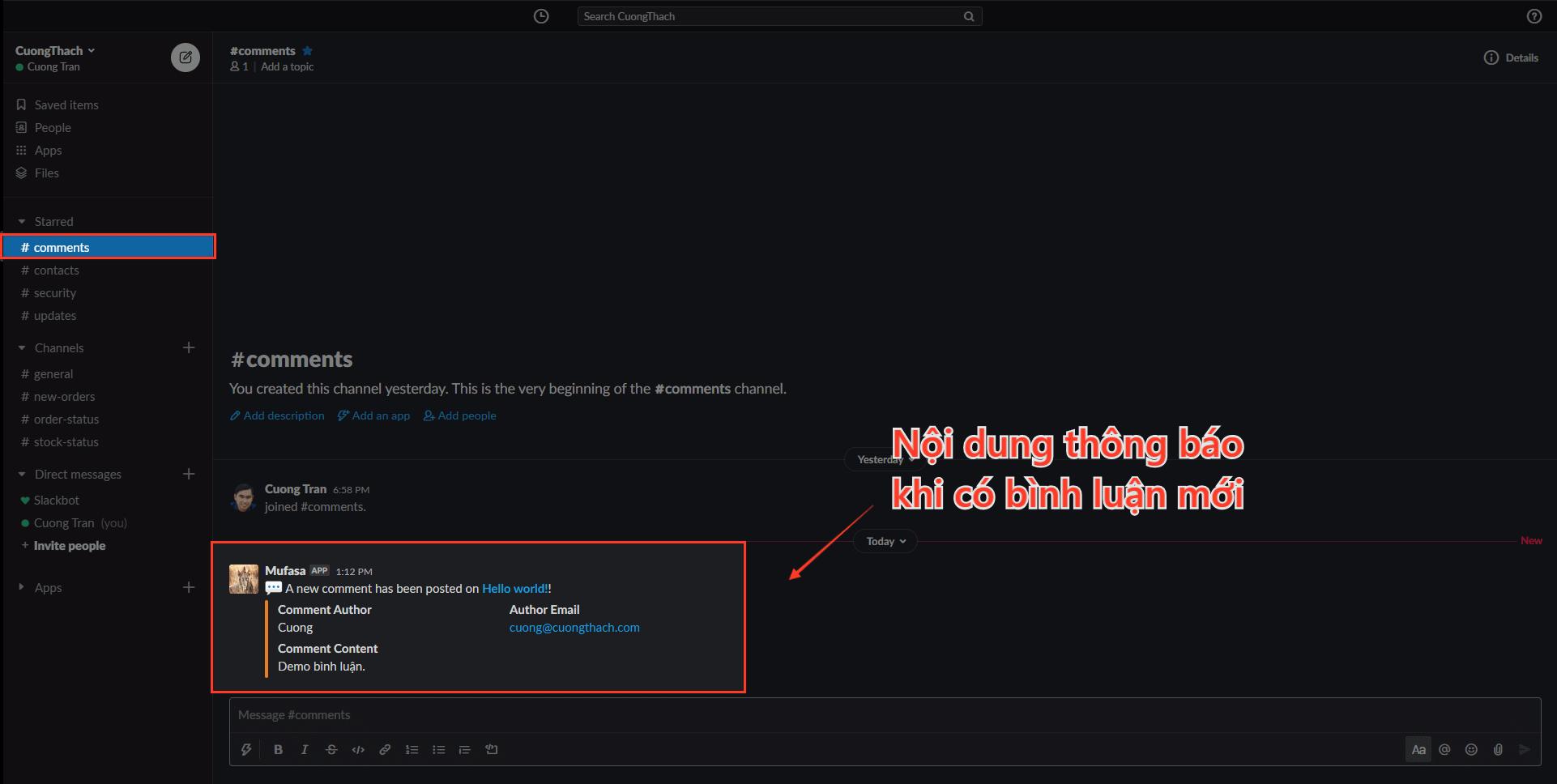Image resolution: width=1557 pixels, height=784 pixels.
Task: Open the help question mark icon
Action: pyautogui.click(x=1534, y=16)
